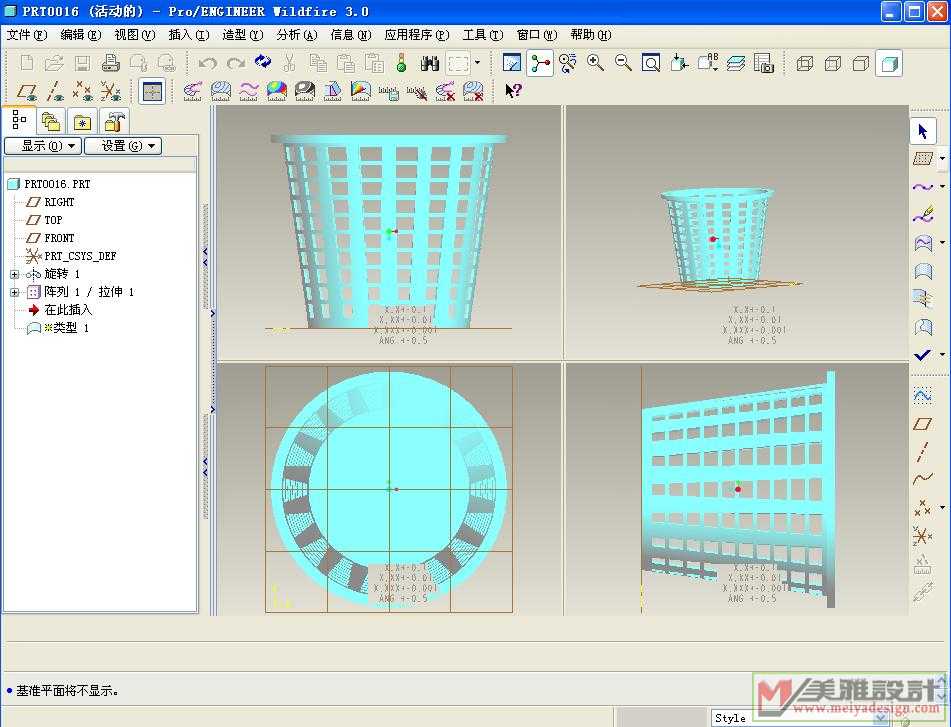Image resolution: width=951 pixels, height=727 pixels.
Task: Open the selection box dropdown arrow
Action: [477, 62]
